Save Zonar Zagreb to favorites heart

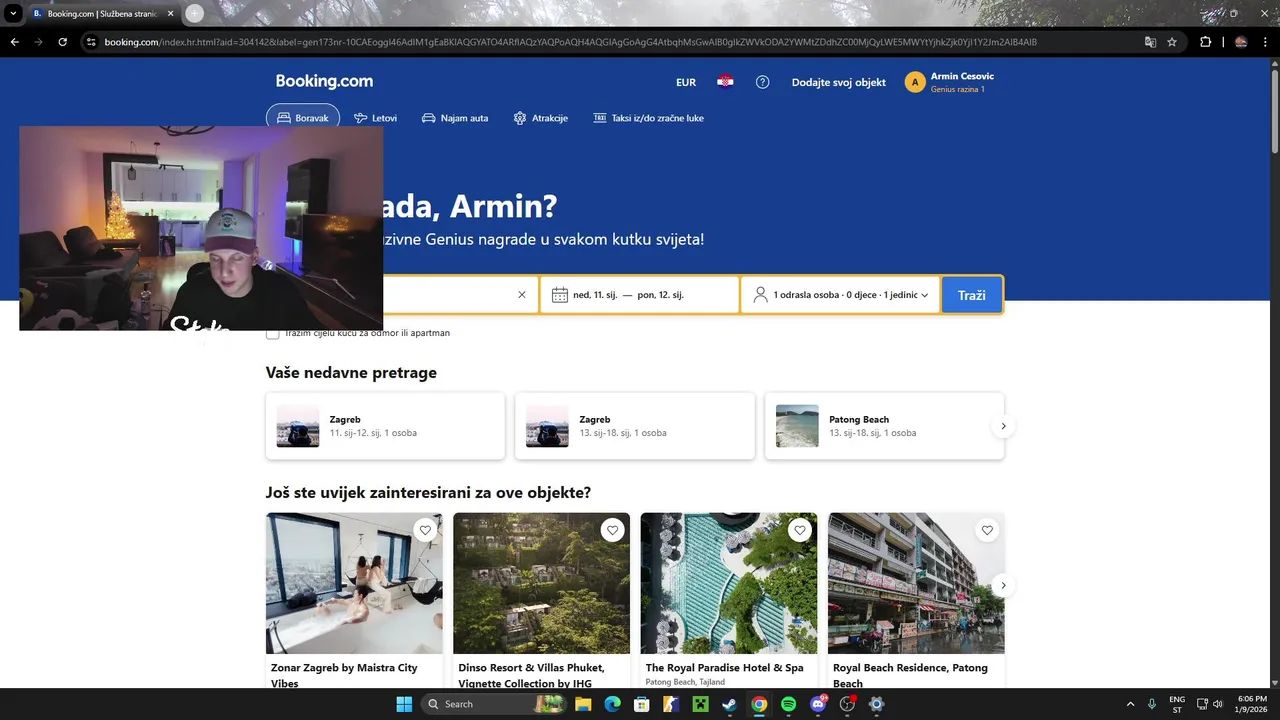tap(425, 531)
